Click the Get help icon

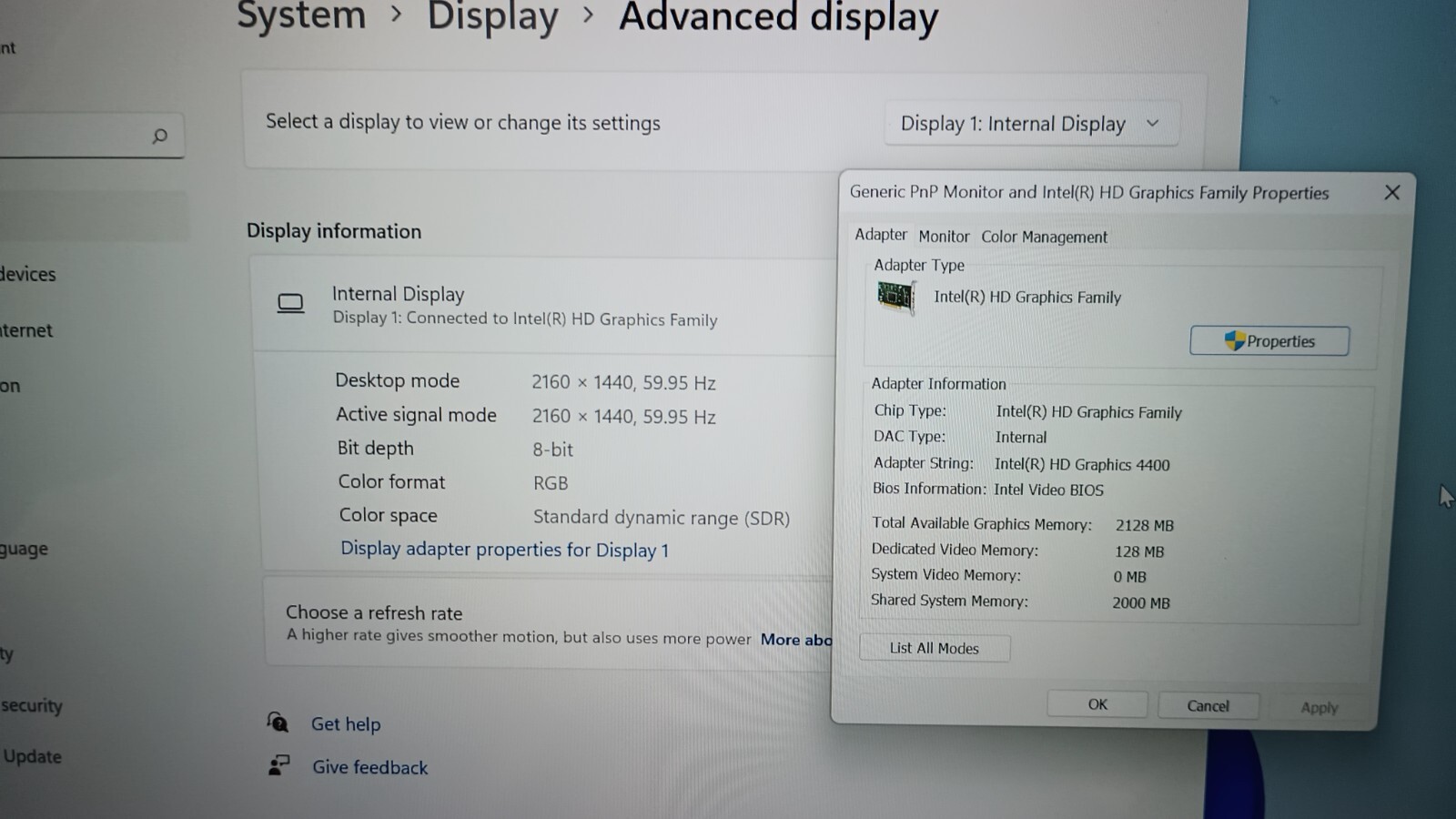pyautogui.click(x=278, y=723)
